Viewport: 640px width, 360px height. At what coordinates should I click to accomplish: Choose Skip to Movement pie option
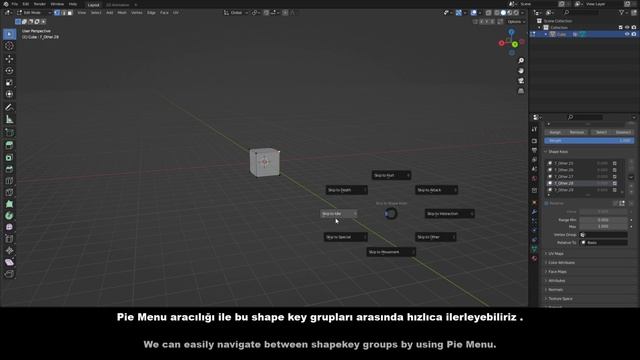[391, 252]
